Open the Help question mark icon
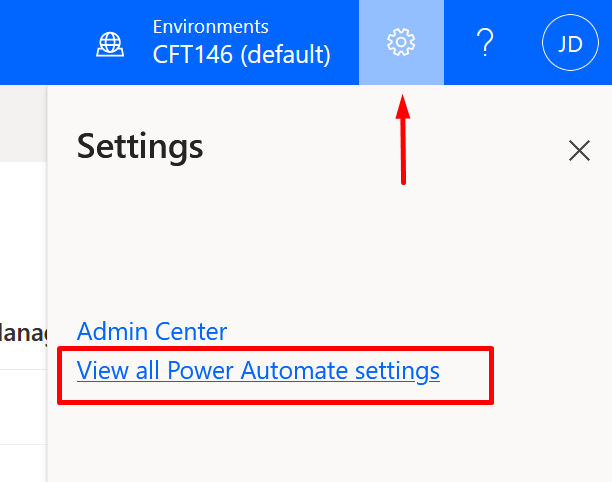The height and width of the screenshot is (482, 612). [x=485, y=42]
